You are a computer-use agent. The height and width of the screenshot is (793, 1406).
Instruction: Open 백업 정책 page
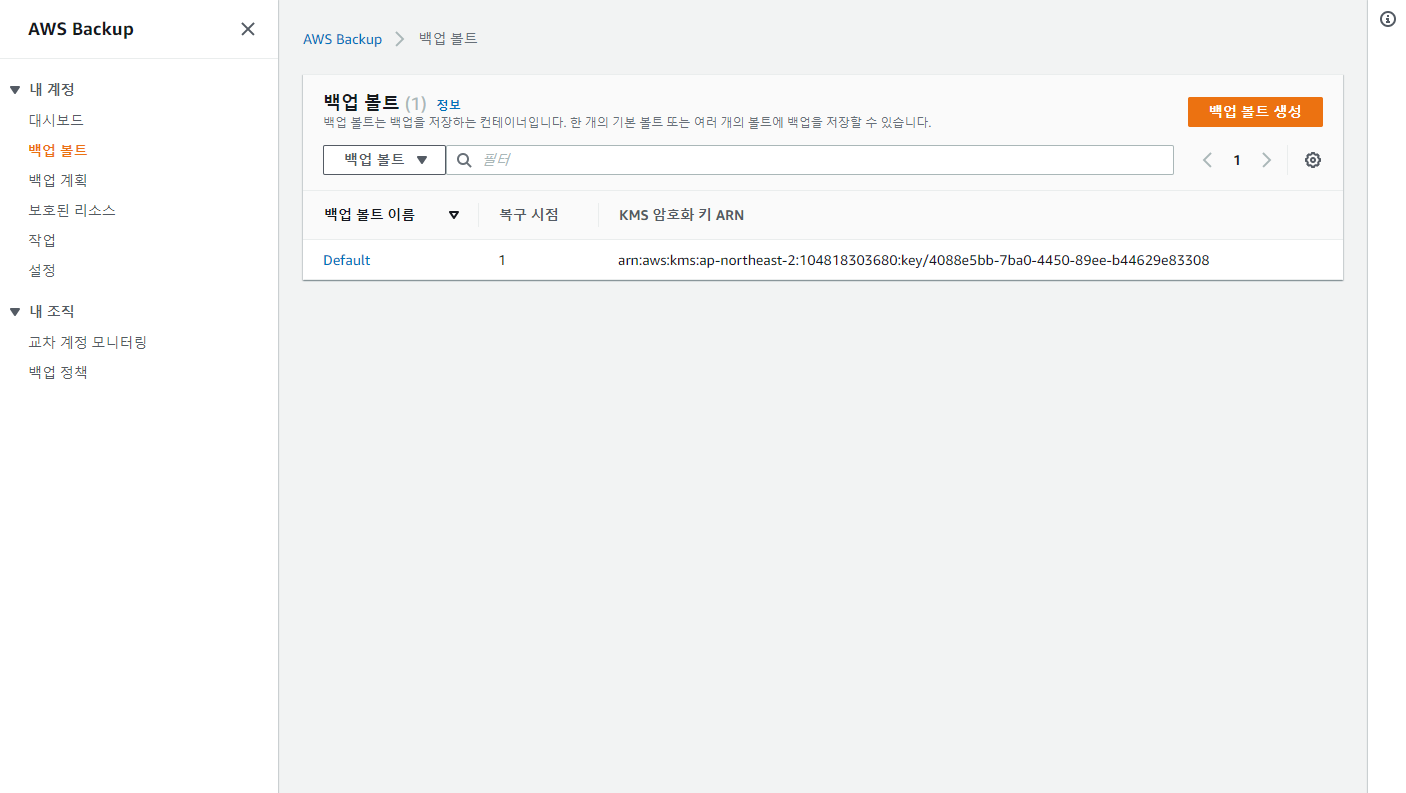(58, 372)
